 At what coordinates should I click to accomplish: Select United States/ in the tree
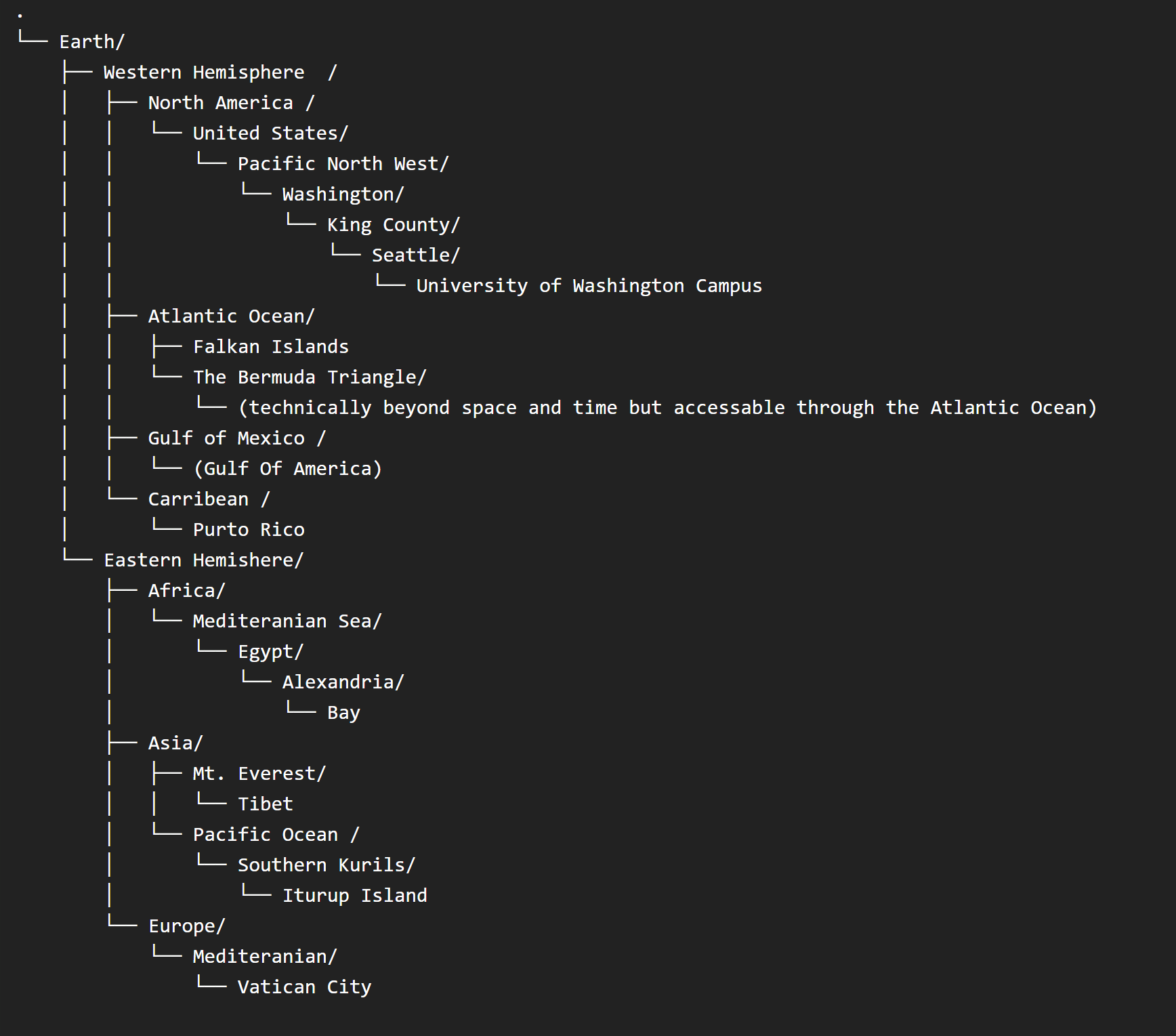pyautogui.click(x=270, y=133)
